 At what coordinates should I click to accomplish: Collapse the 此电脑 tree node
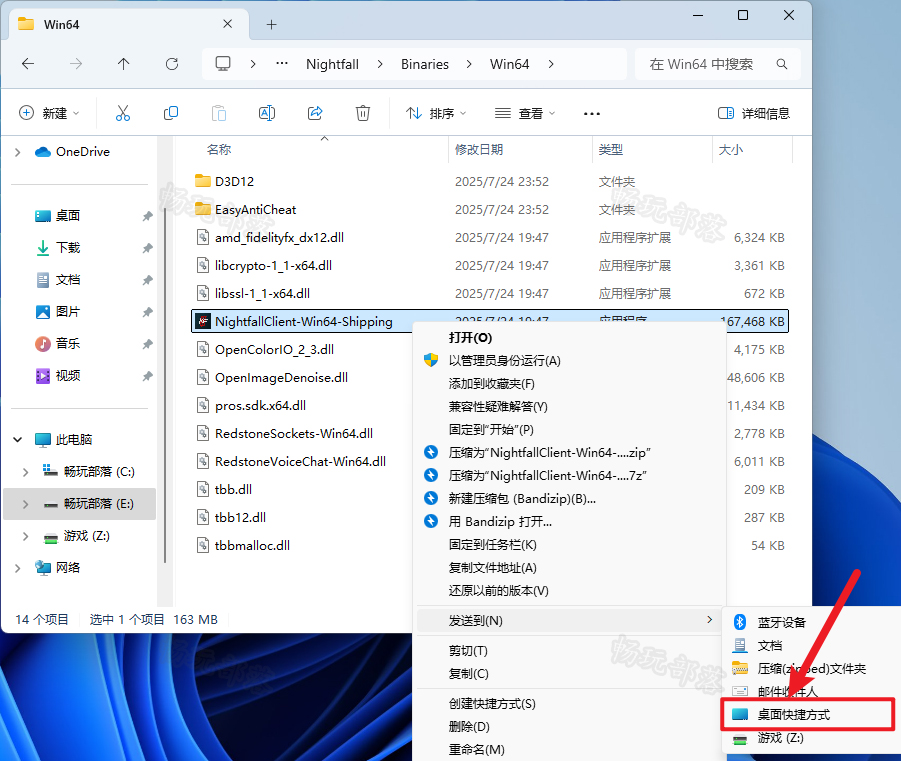[17, 440]
